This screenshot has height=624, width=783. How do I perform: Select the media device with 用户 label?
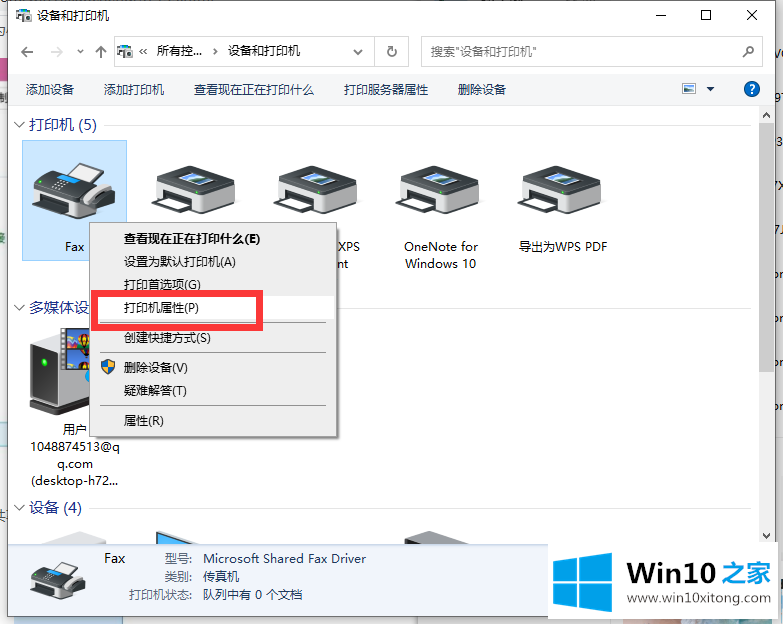(x=59, y=370)
